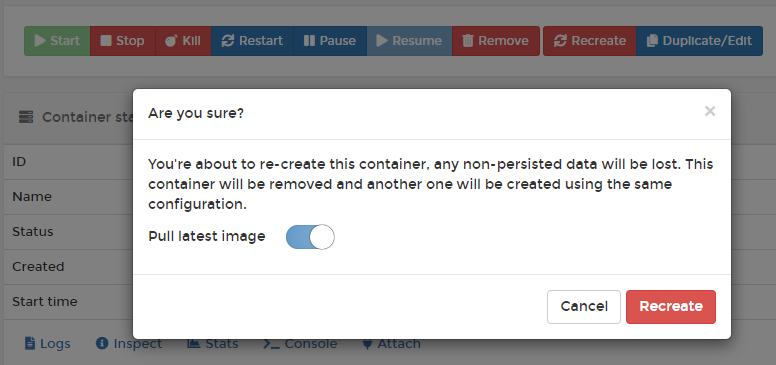The width and height of the screenshot is (776, 365).
Task: Click the Container status section icon
Action: tap(26, 117)
